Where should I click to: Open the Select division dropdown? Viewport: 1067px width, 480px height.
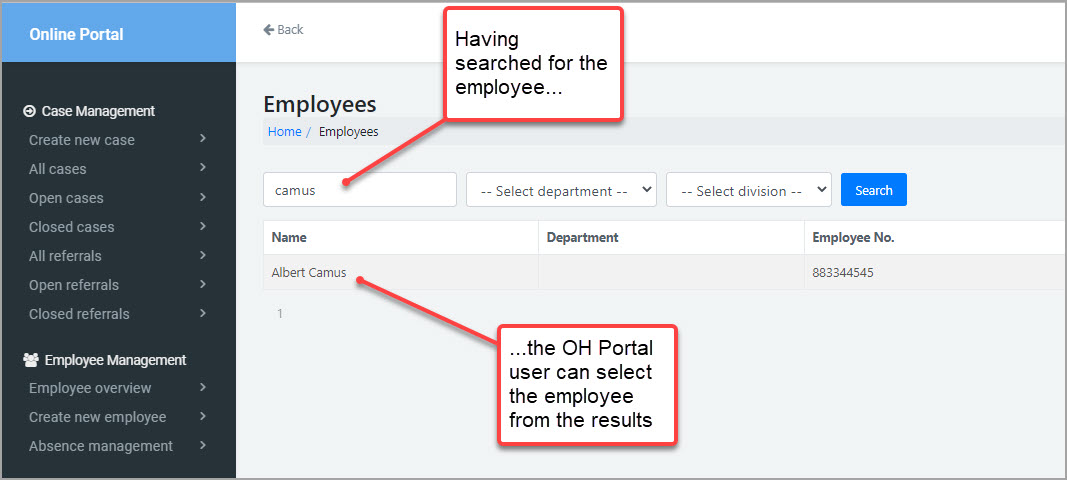tap(749, 190)
